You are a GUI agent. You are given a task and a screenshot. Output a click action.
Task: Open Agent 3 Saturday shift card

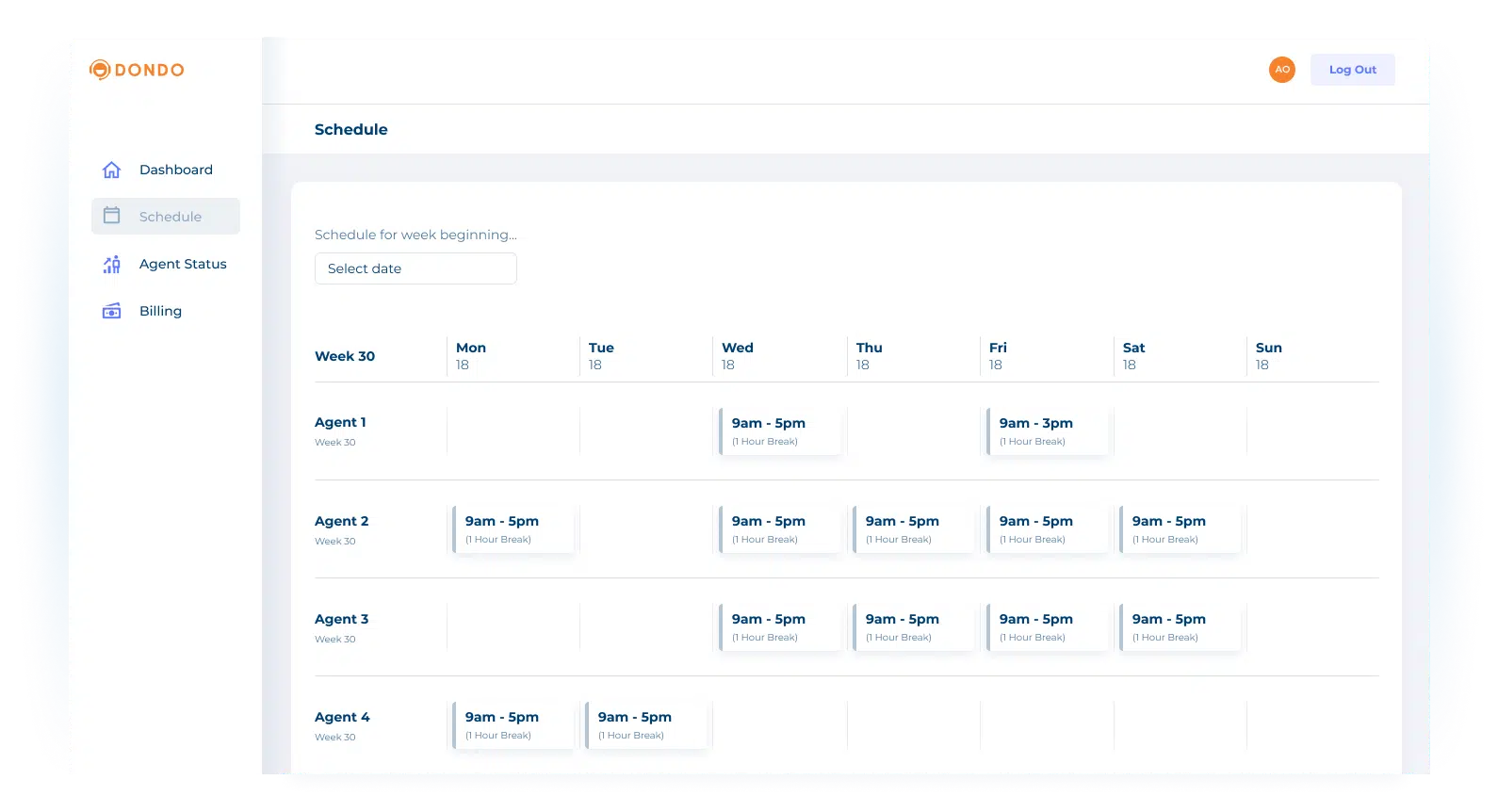tap(1180, 627)
